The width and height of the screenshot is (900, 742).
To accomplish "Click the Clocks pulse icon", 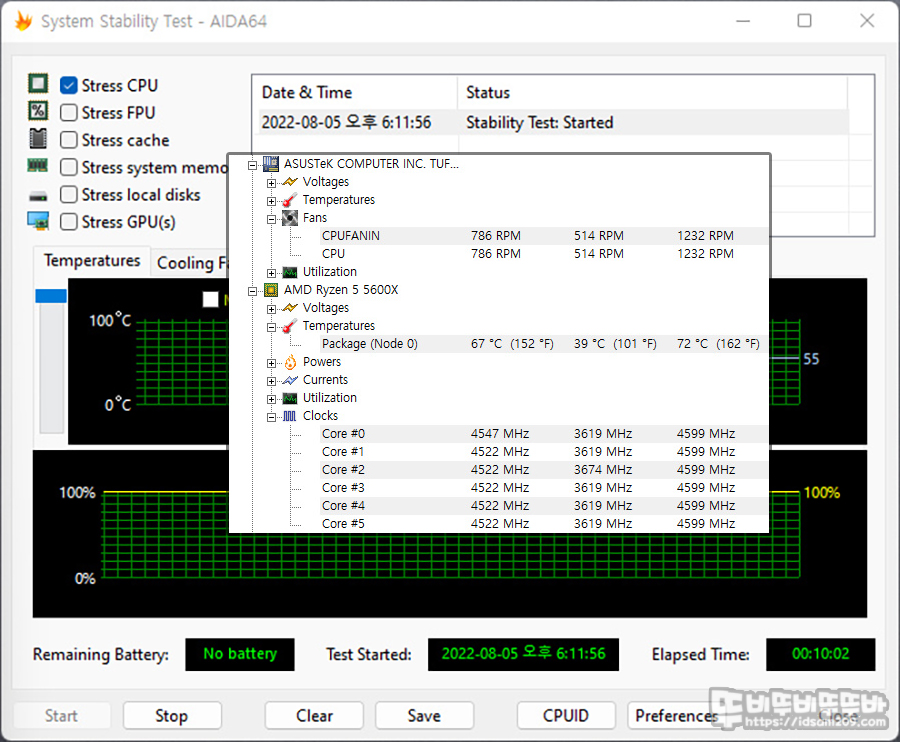I will [290, 416].
